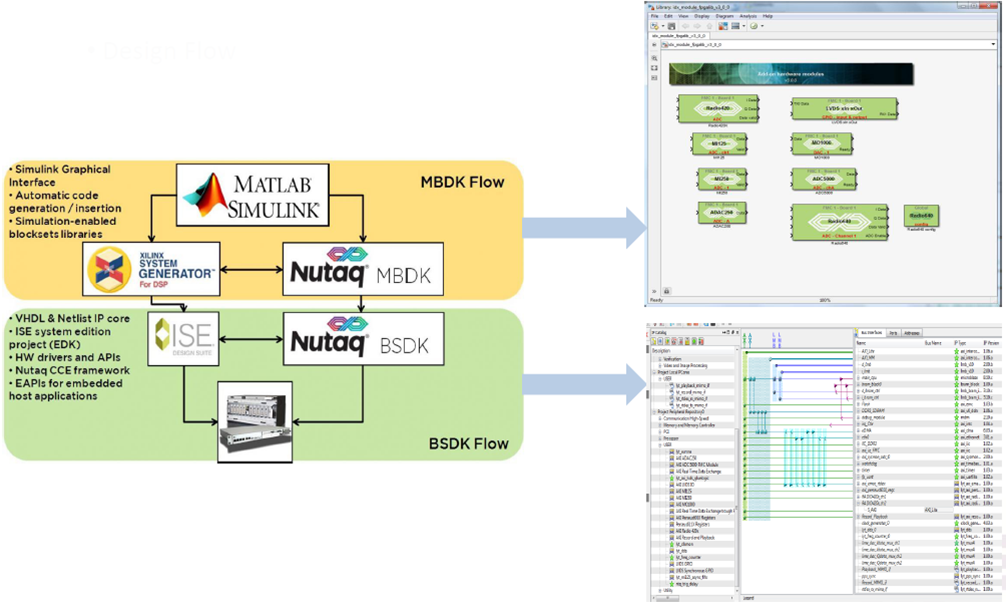Click the model explorer icon in the toolbar
Image resolution: width=1006 pixels, height=602 pixels.
735,26
